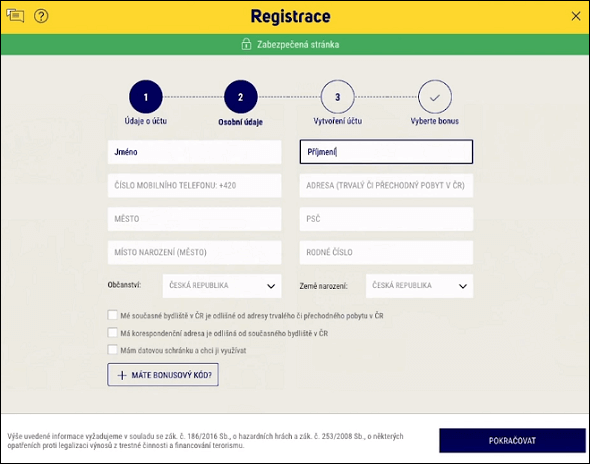The width and height of the screenshot is (590, 464).
Task: Select step 2 Osobní údaje circle
Action: click(241, 97)
